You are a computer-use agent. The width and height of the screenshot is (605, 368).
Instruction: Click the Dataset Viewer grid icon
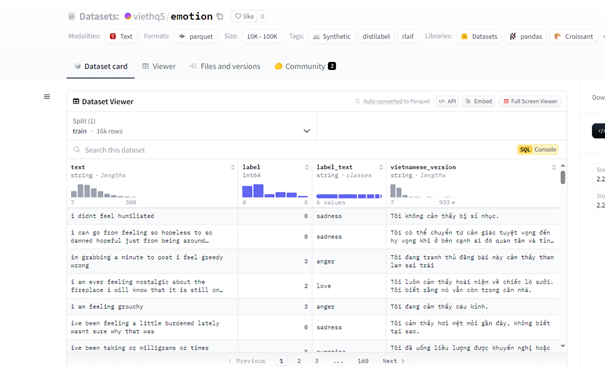click(76, 101)
